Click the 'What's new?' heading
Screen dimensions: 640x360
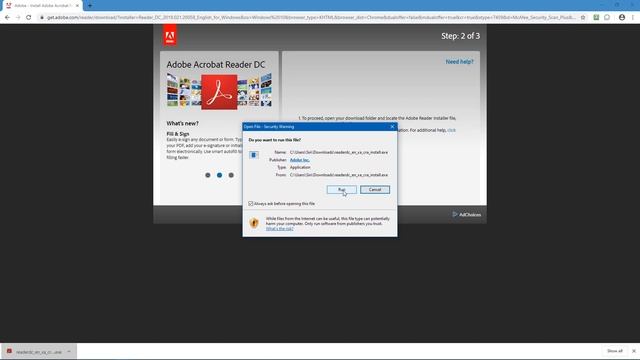[182, 123]
